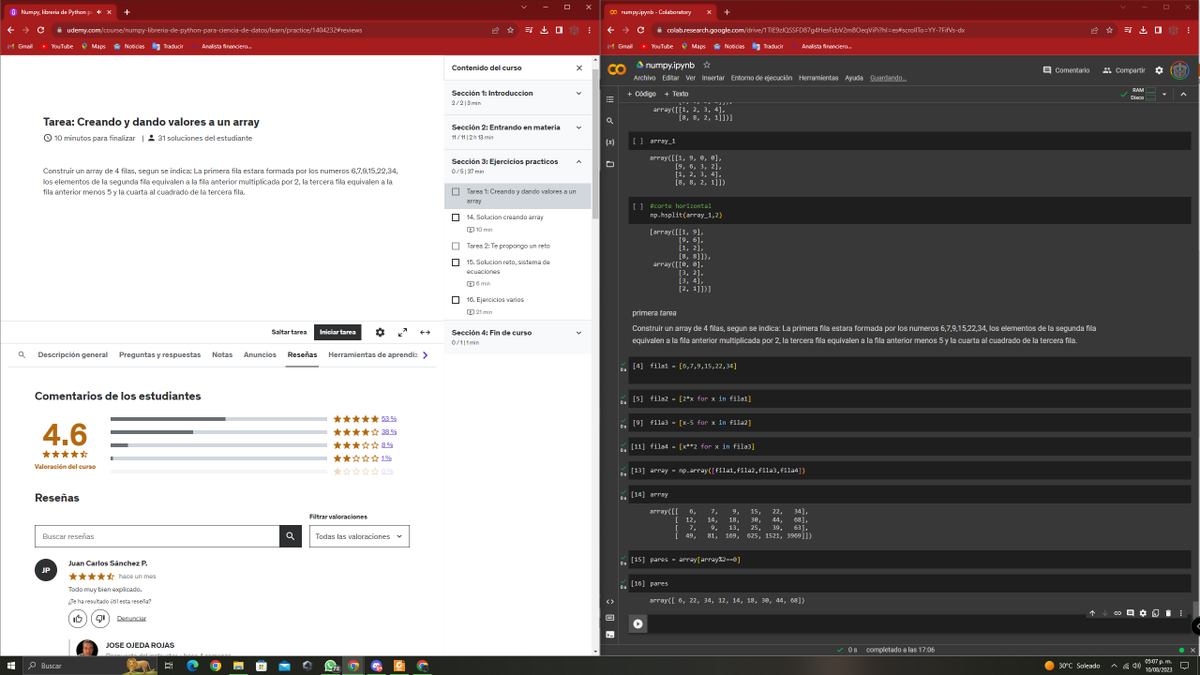Open Colab settings gear in header
Screen dimensions: 1200x675
[x=1159, y=70]
